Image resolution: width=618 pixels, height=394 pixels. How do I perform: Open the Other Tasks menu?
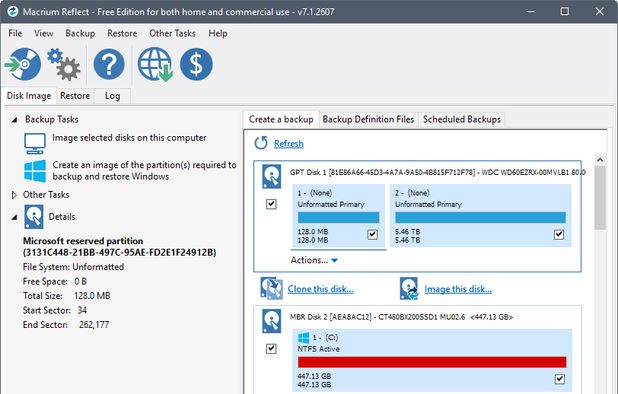click(x=172, y=33)
